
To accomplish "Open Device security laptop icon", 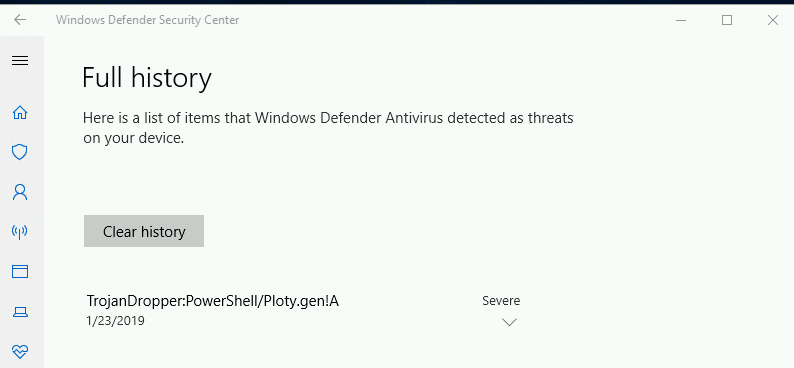I will pyautogui.click(x=20, y=312).
